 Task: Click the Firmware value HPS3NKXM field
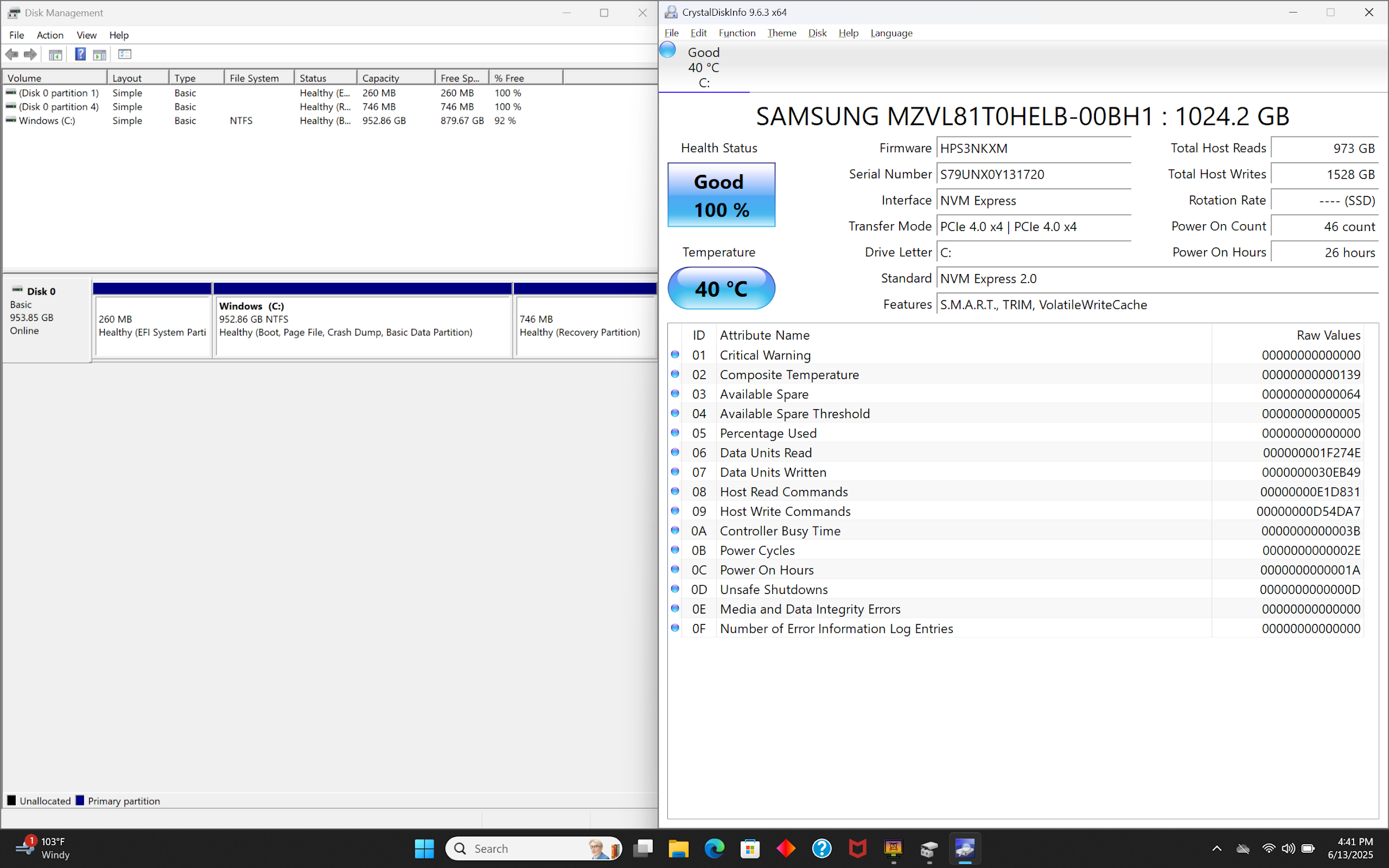click(x=1034, y=148)
